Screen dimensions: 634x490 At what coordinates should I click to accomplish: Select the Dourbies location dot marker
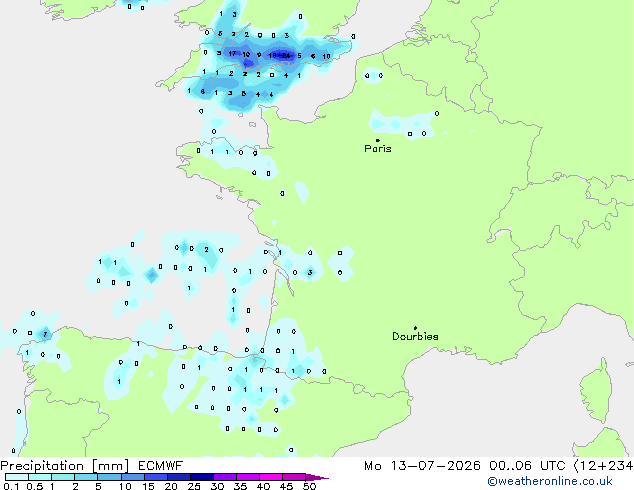415,328
